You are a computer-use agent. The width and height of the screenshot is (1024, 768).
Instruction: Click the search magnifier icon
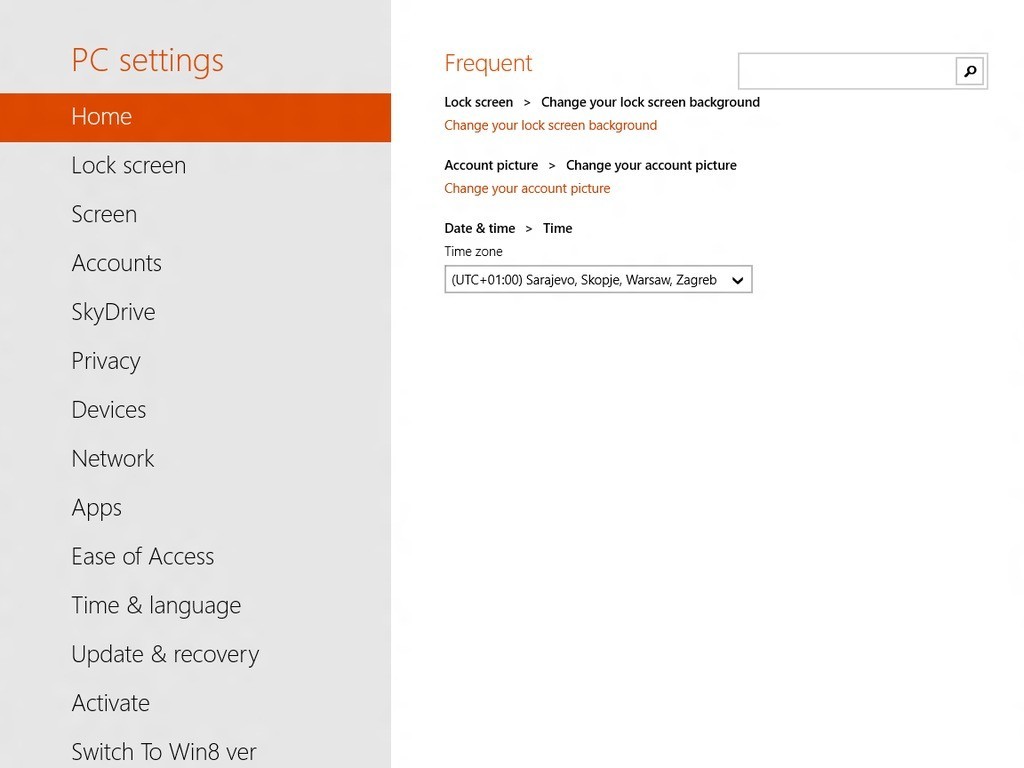pos(969,71)
